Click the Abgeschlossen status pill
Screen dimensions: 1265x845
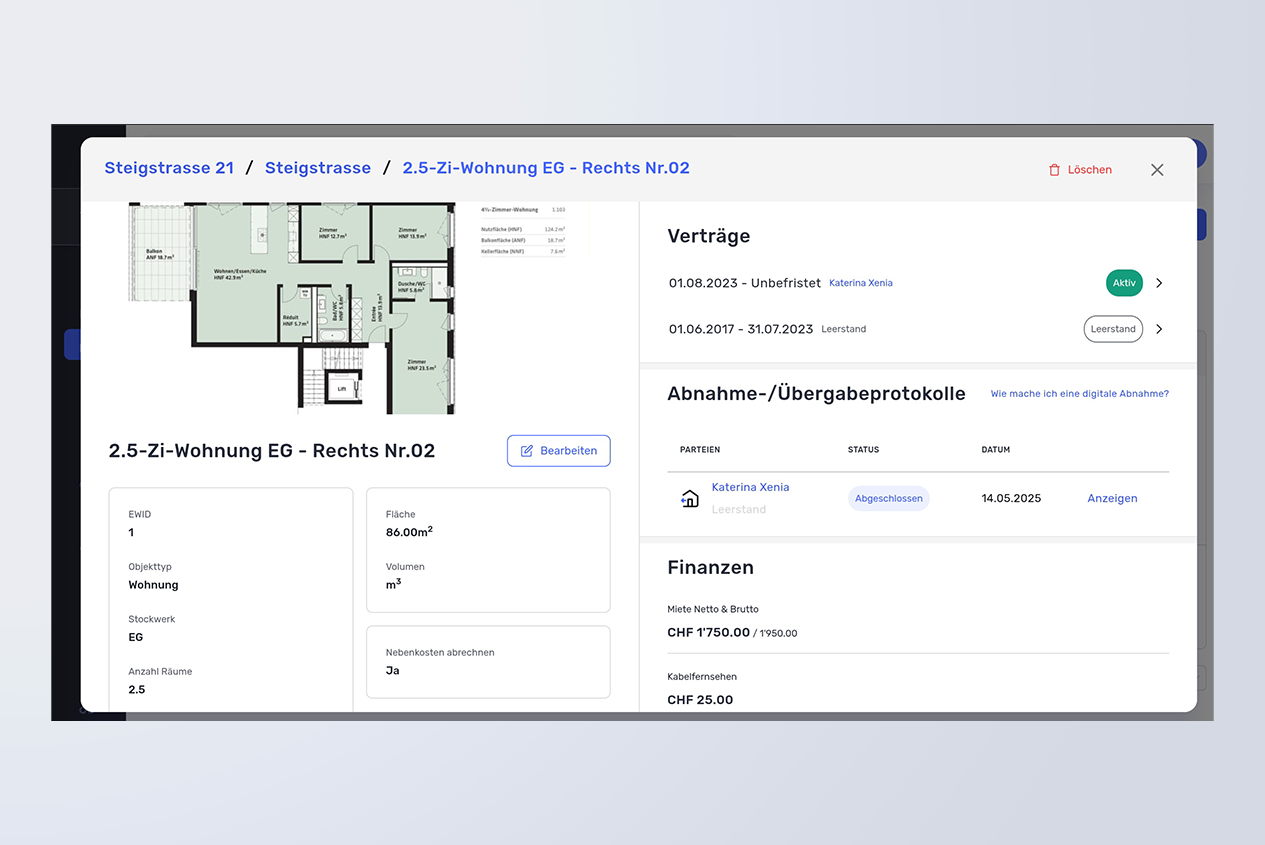pos(888,498)
